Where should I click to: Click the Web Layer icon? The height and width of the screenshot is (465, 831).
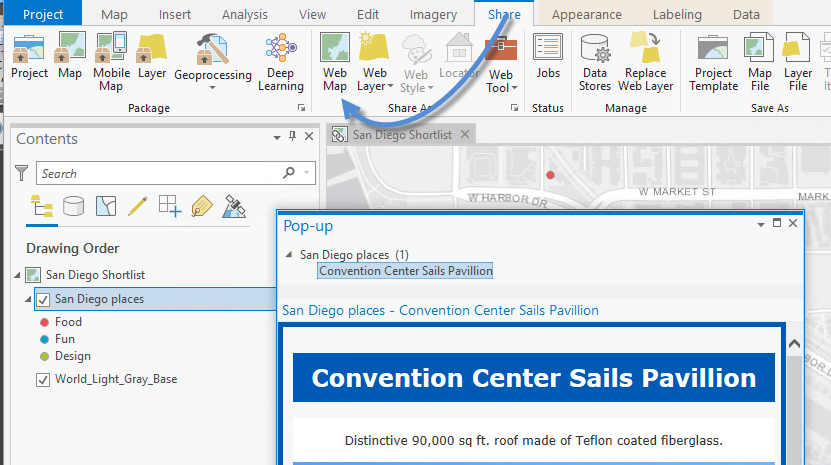pyautogui.click(x=374, y=48)
